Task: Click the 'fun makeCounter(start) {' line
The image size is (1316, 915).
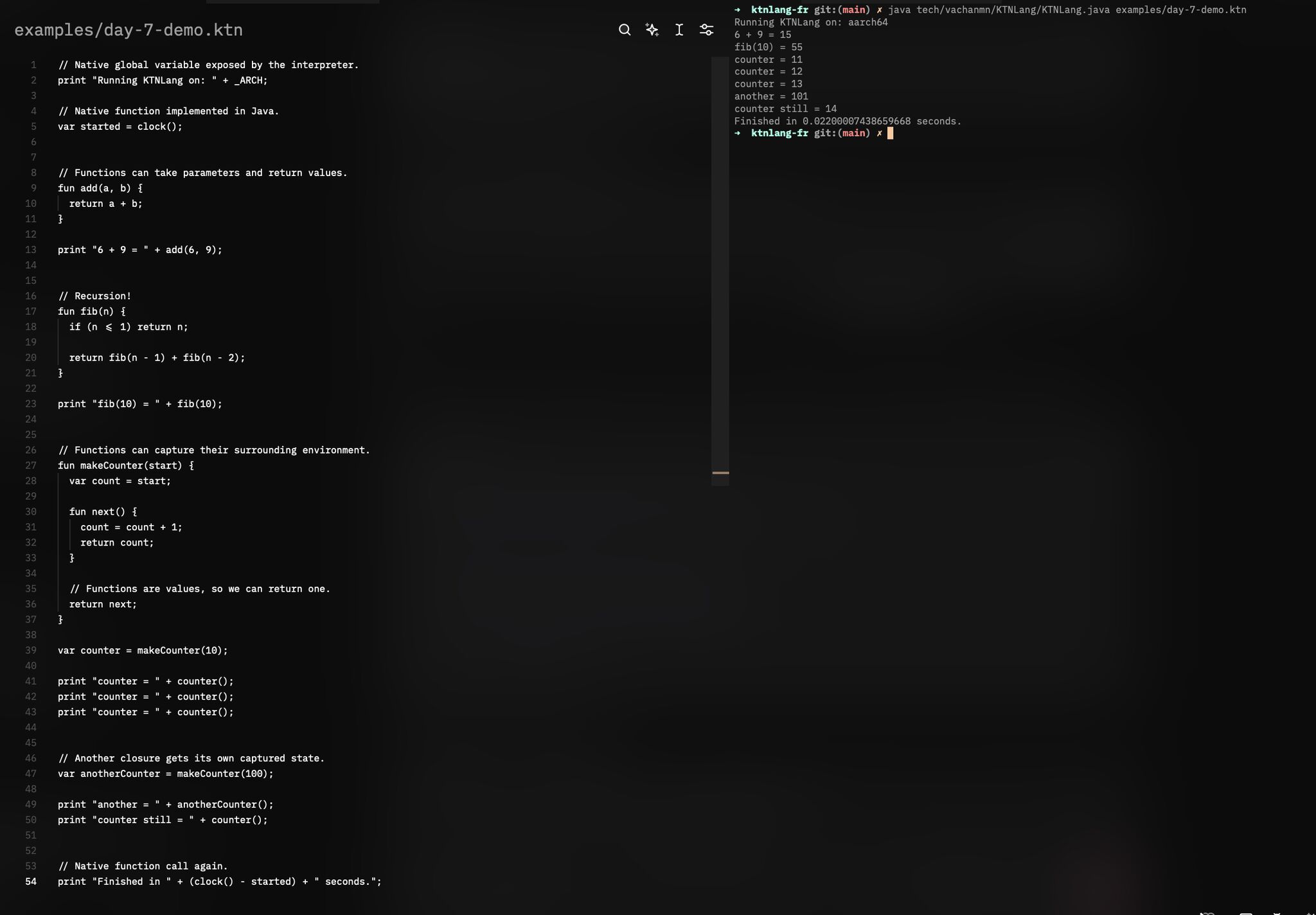Action: [126, 466]
